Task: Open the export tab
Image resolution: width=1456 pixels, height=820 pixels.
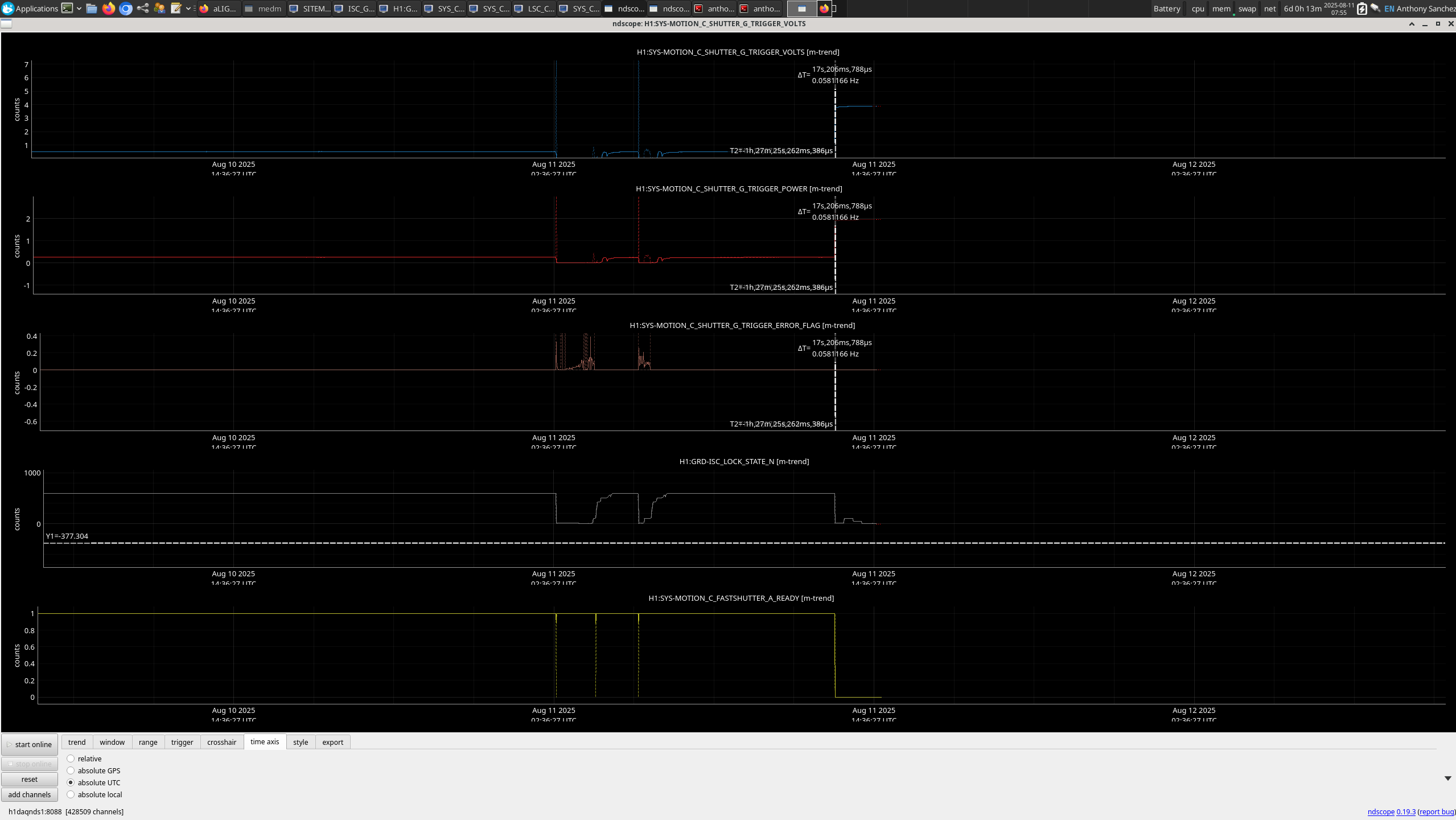Action: pyautogui.click(x=332, y=742)
